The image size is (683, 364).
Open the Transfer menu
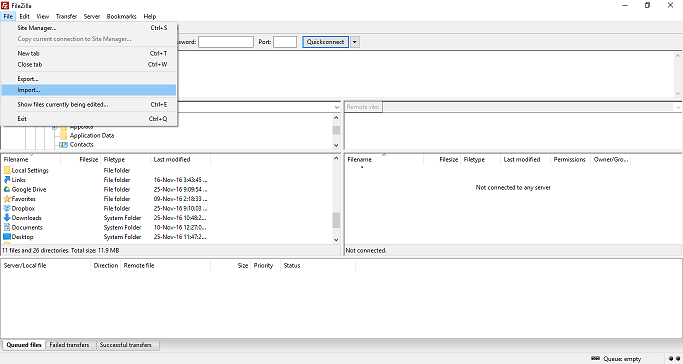(66, 17)
